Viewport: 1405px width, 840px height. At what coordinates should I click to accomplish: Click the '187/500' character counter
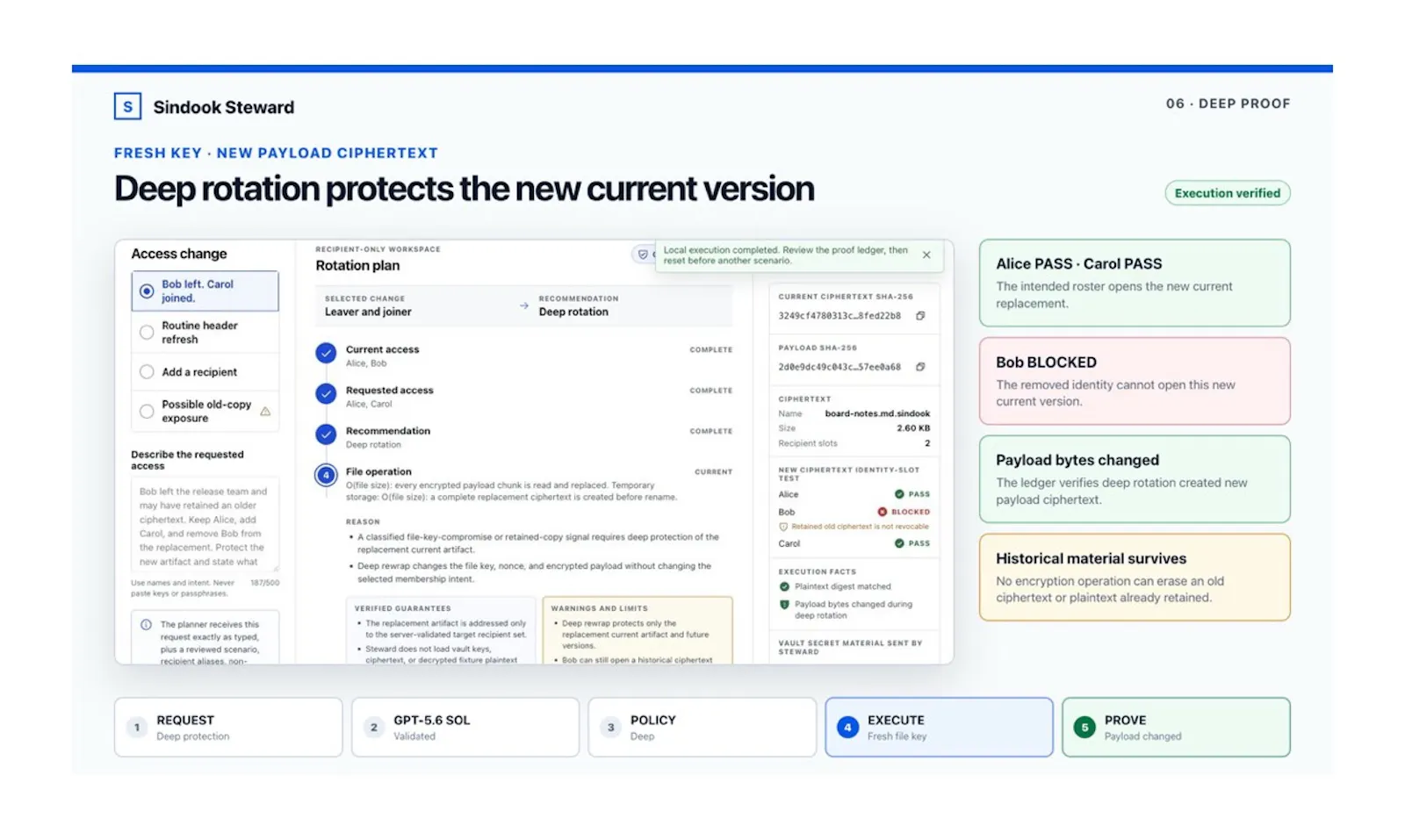[x=264, y=583]
